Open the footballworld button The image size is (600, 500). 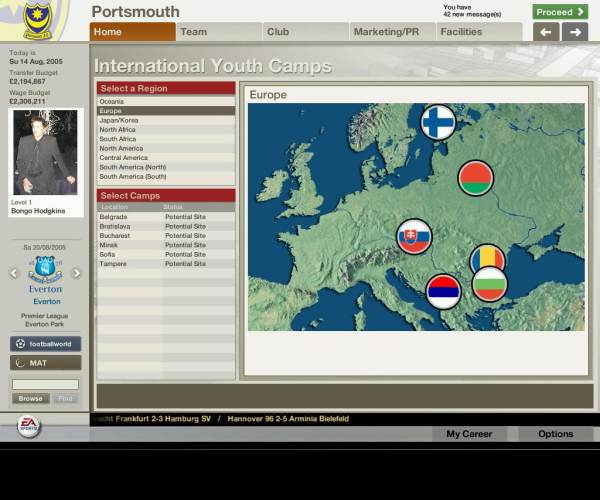pyautogui.click(x=46, y=344)
